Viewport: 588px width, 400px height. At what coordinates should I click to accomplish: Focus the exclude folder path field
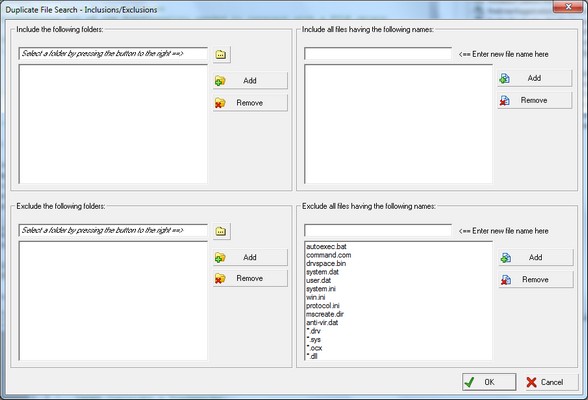pyautogui.click(x=113, y=230)
